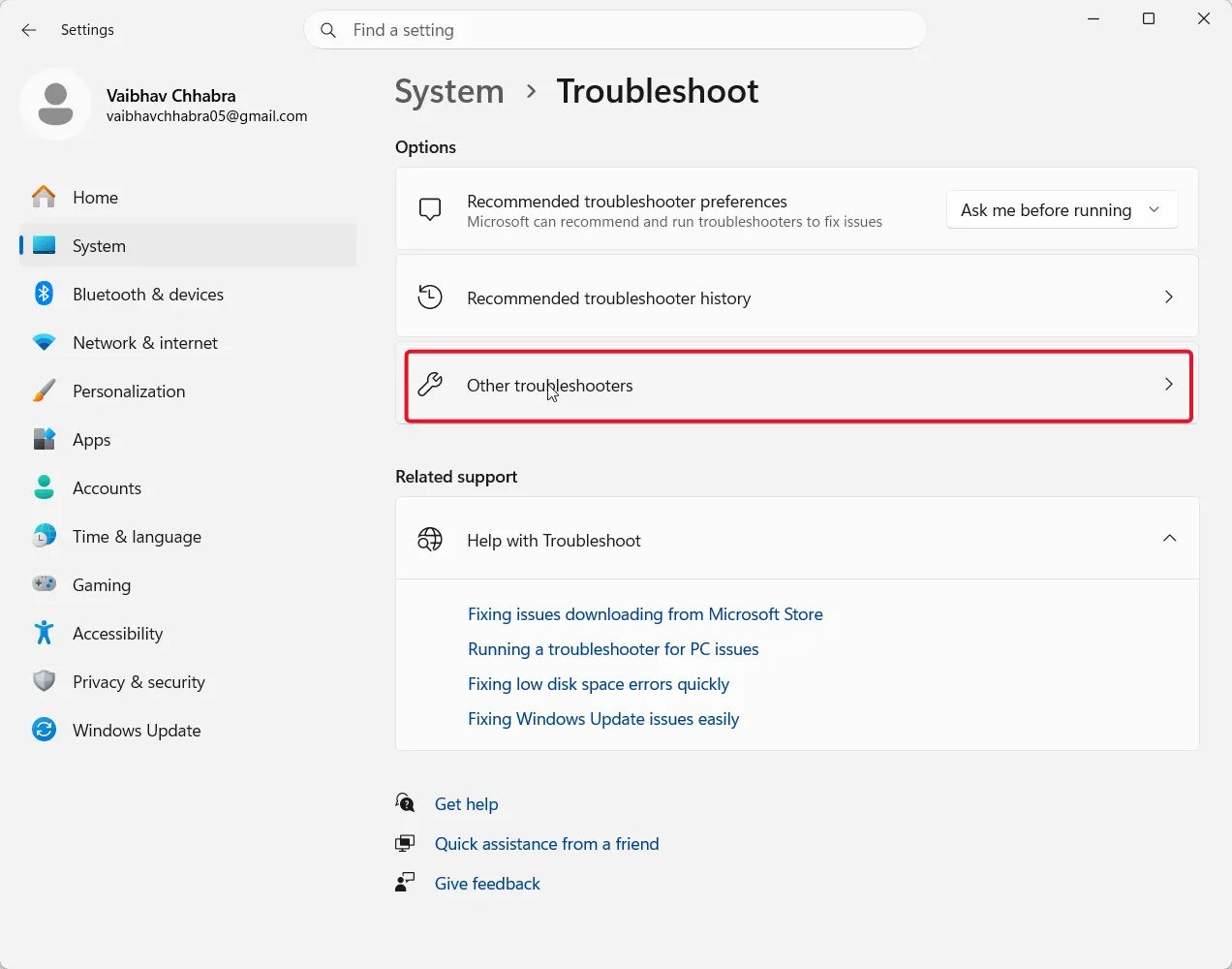Open Privacy & security settings
Screen dimensions: 1232x969
pos(188,682)
